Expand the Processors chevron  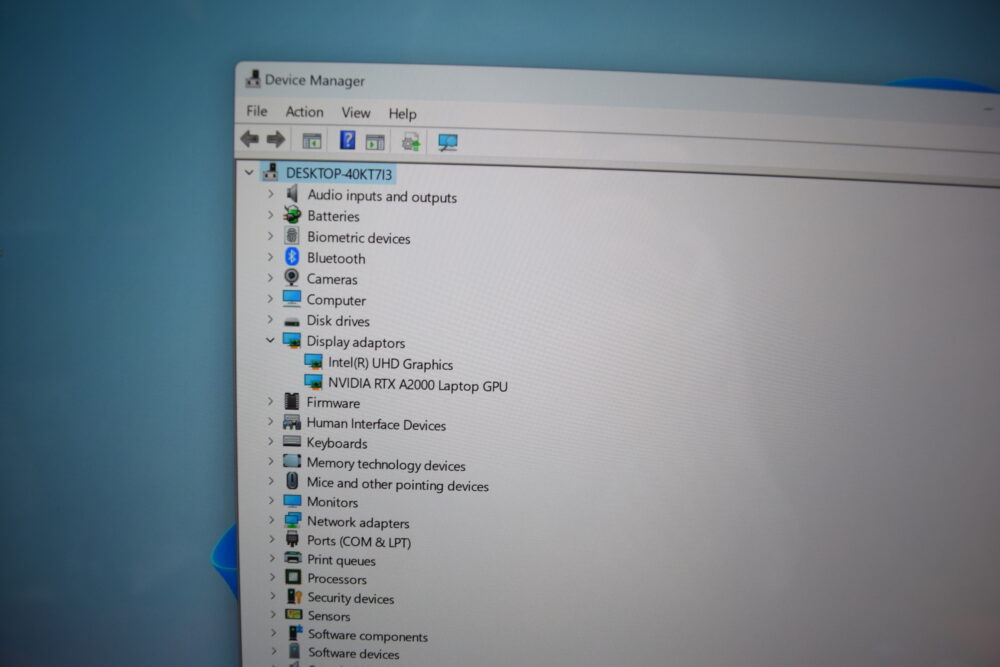[x=272, y=576]
